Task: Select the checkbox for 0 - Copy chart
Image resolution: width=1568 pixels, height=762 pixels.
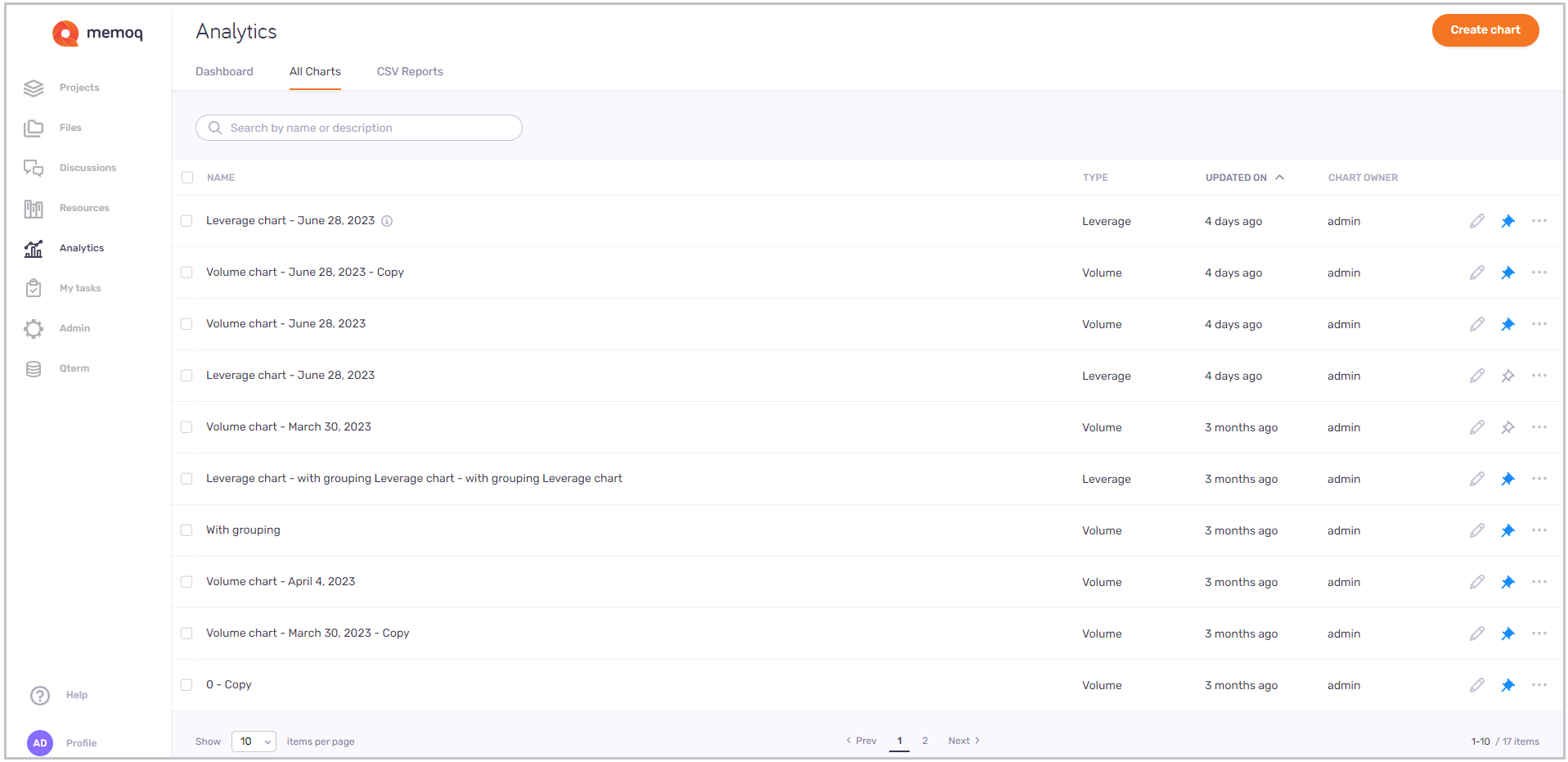Action: coord(186,685)
